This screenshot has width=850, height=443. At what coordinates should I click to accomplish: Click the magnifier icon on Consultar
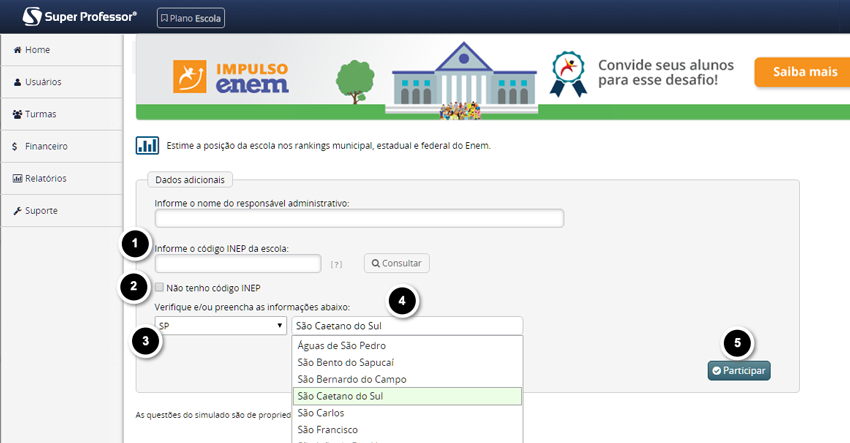click(375, 263)
